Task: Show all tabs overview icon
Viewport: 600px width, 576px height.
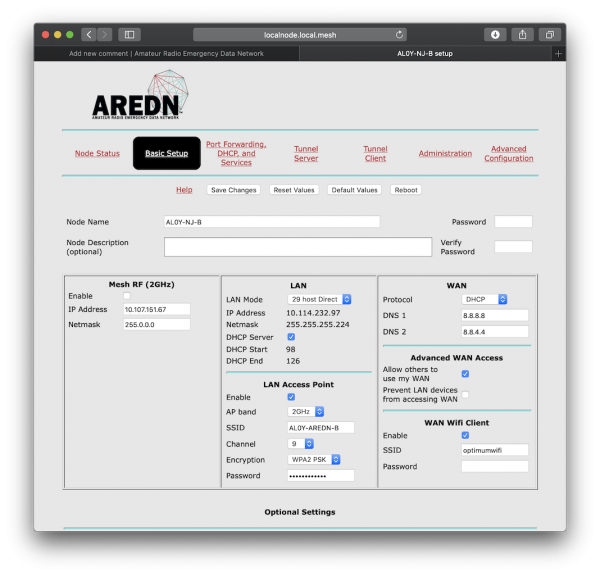Action: [x=549, y=35]
